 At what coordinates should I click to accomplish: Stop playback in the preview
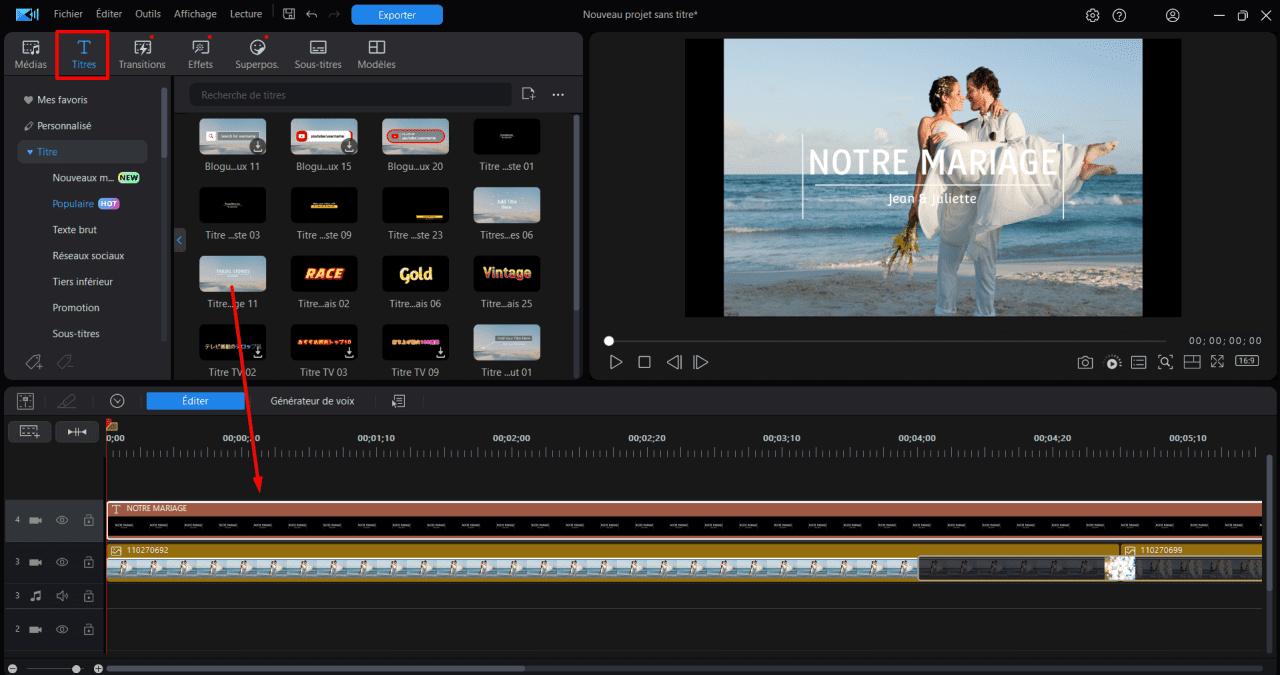[x=645, y=362]
